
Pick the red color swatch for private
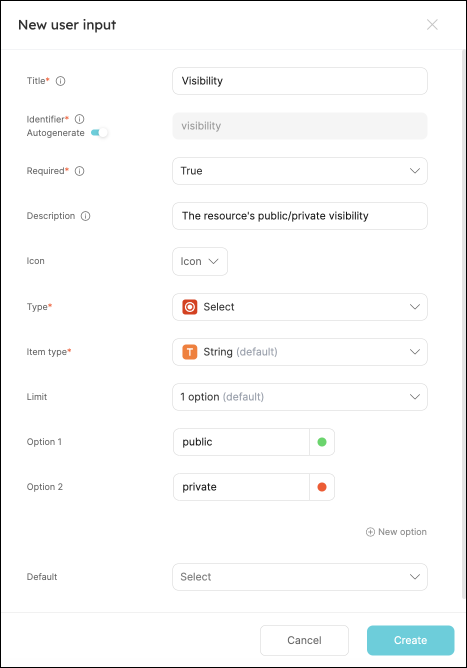pos(322,487)
